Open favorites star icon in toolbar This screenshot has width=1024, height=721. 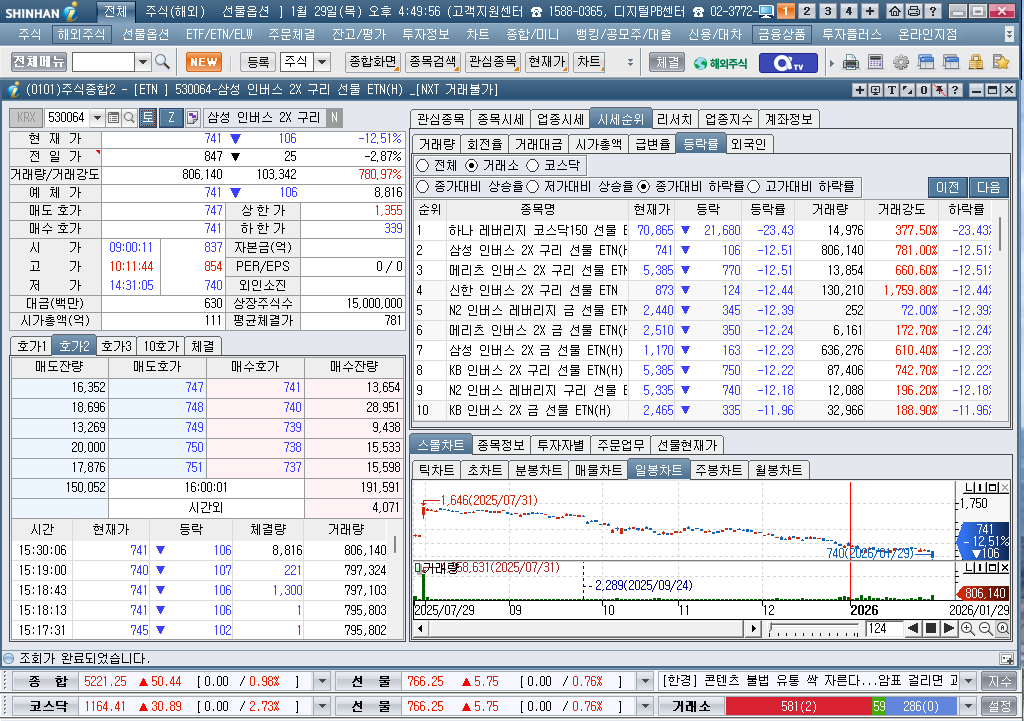(1000, 63)
